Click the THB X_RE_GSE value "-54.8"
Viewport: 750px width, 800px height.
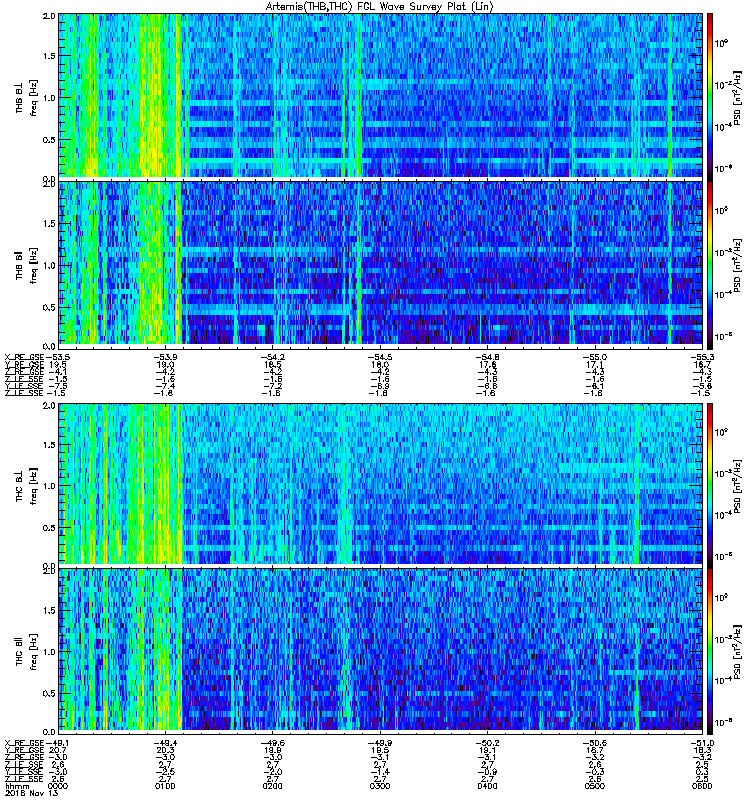(x=487, y=357)
